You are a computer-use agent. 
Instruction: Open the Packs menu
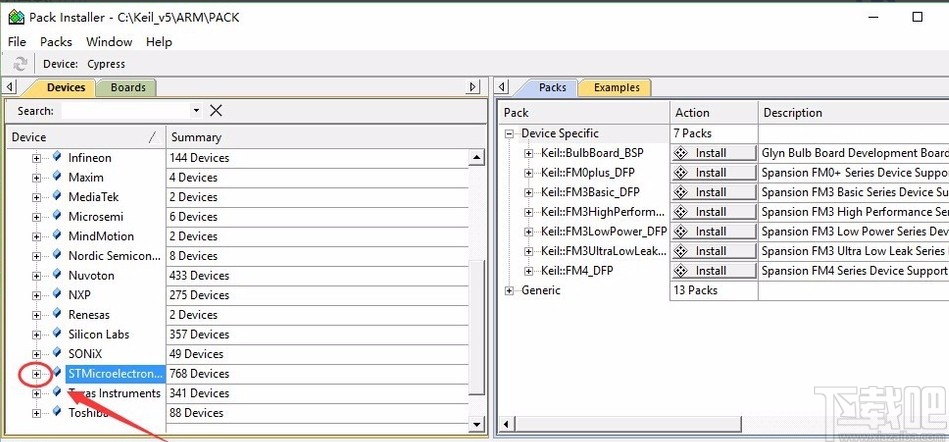point(56,42)
